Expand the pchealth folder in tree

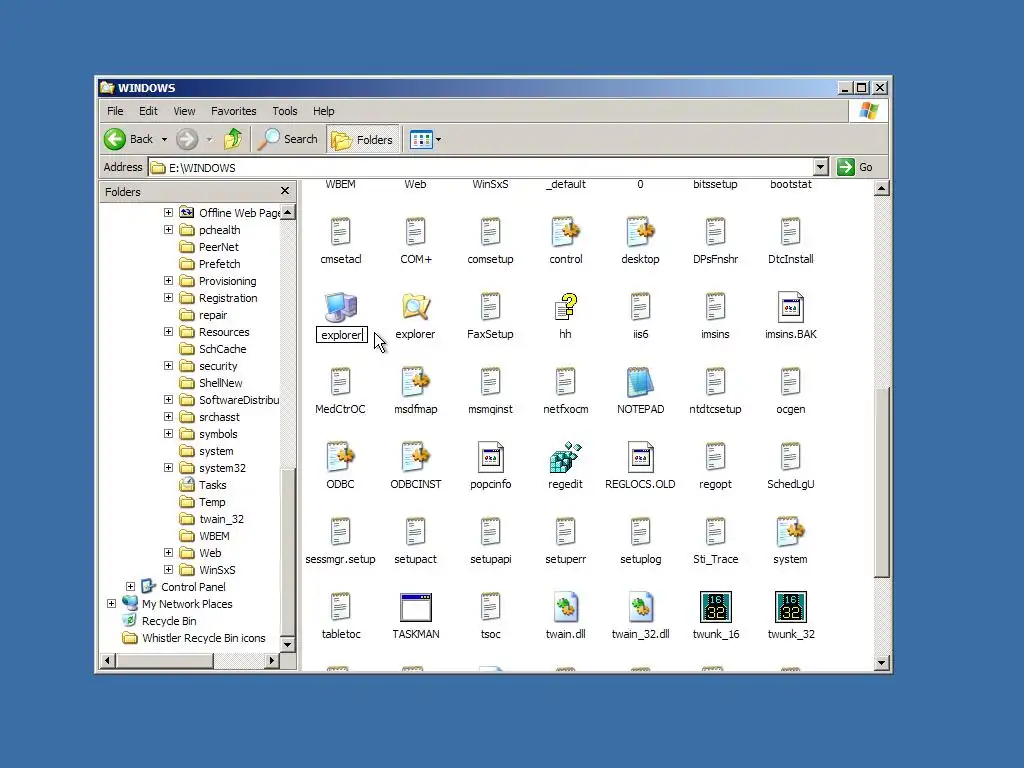coord(168,230)
